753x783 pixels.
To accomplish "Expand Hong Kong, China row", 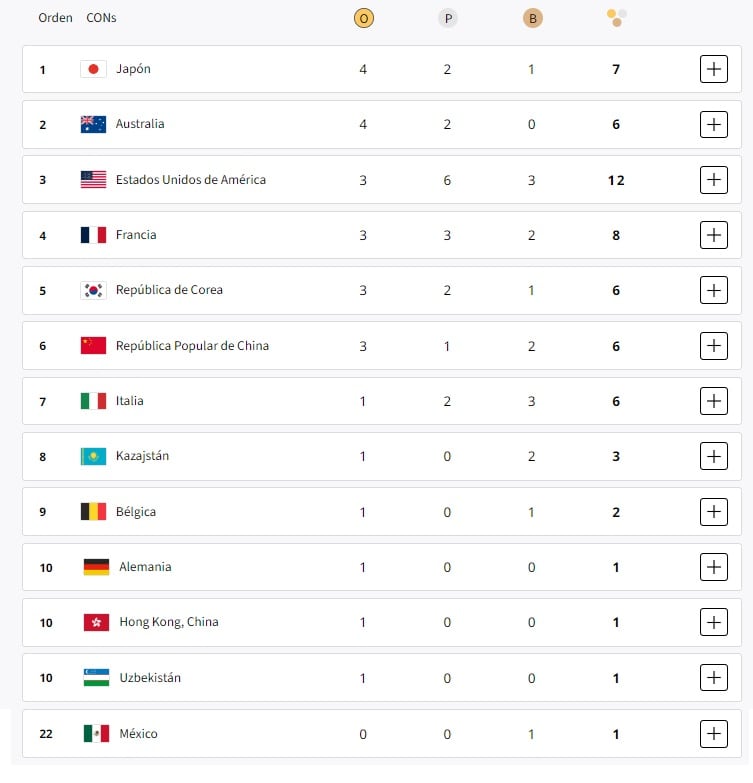I will [713, 622].
